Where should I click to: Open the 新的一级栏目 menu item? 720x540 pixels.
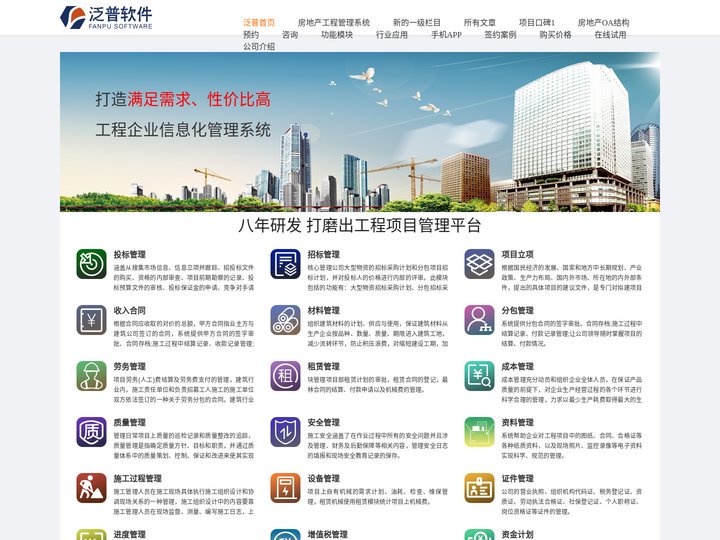point(417,22)
